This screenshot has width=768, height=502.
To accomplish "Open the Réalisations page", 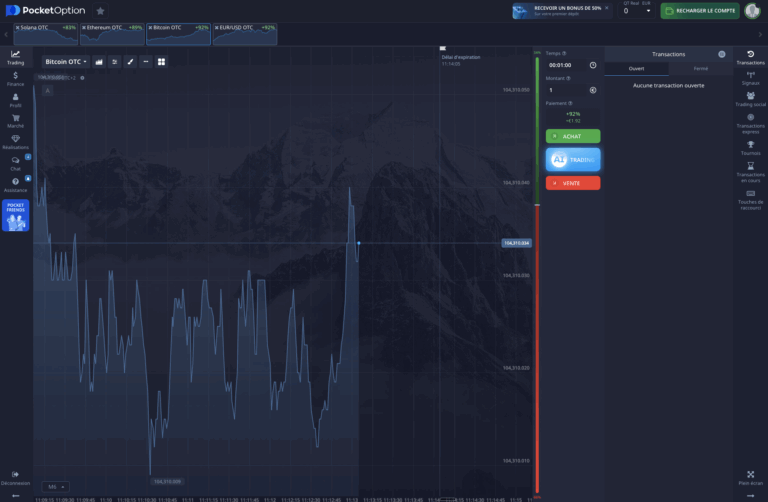I will (x=15, y=142).
